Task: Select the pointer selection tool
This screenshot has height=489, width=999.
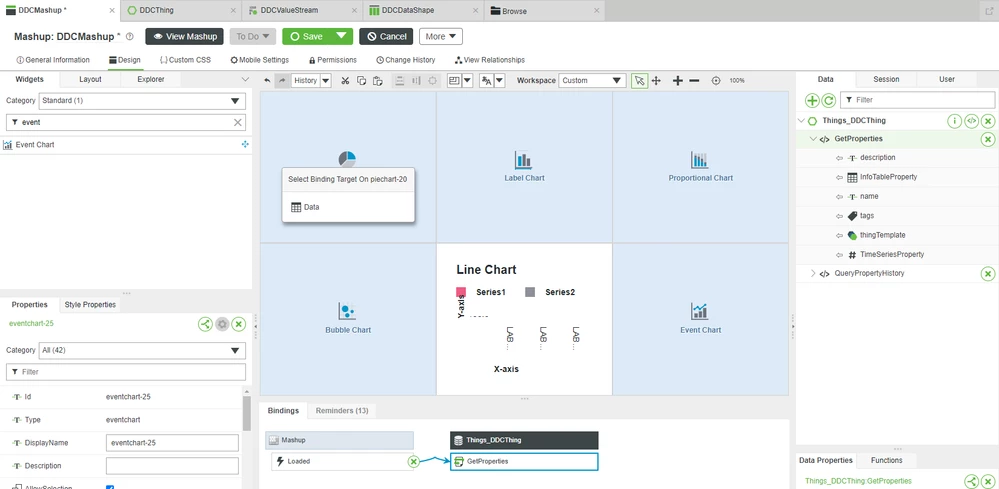Action: pos(640,81)
